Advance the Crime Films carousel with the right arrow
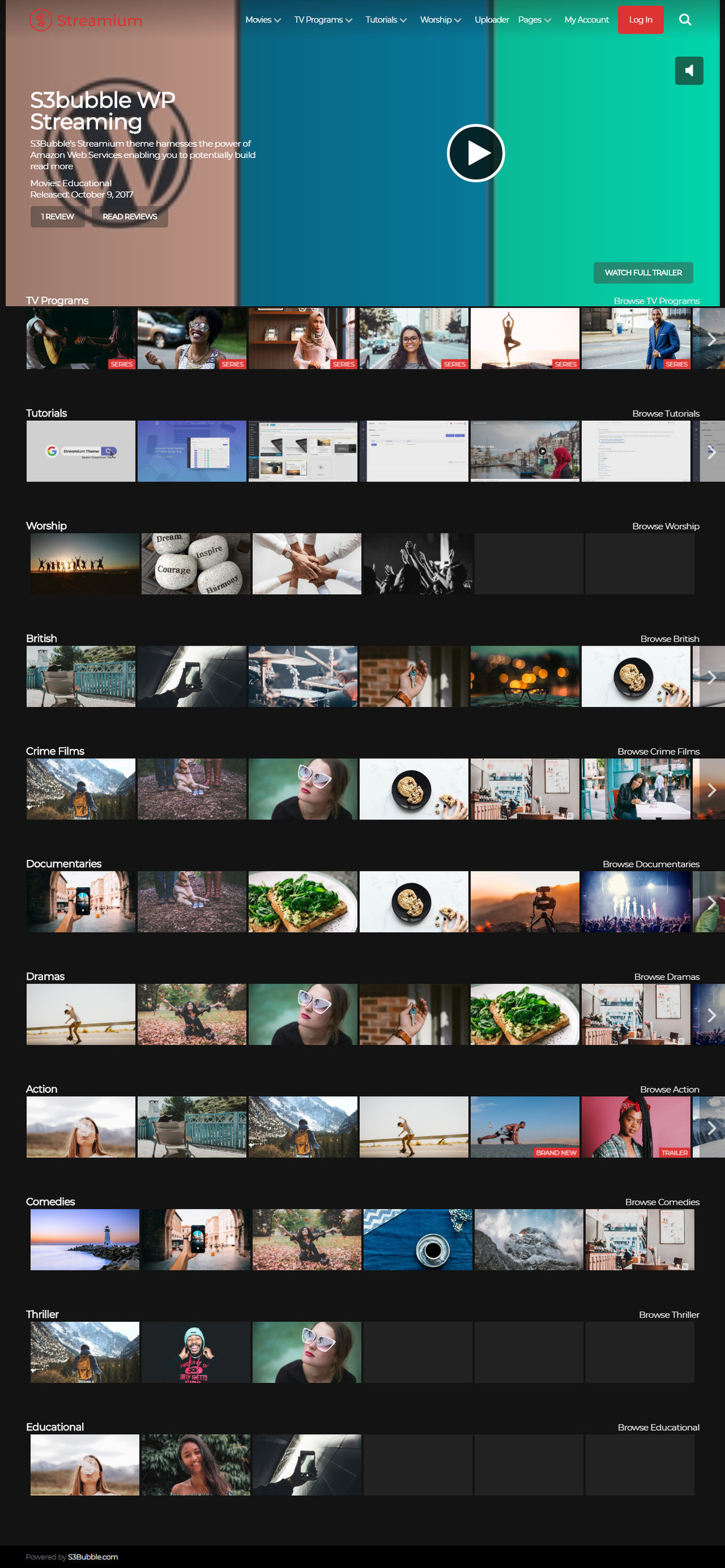The width and height of the screenshot is (725, 1568). [712, 790]
